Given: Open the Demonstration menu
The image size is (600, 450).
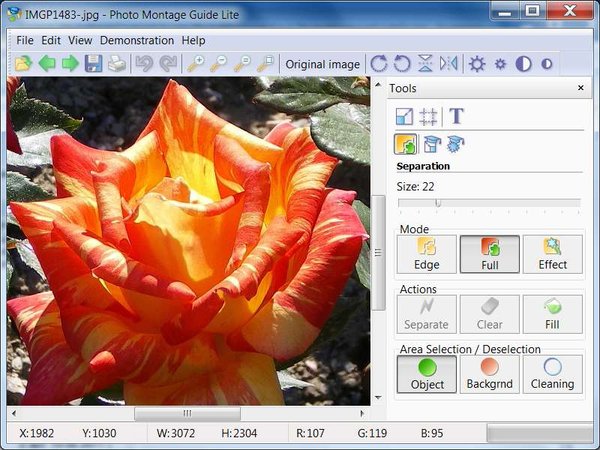Looking at the screenshot, I should [x=136, y=40].
